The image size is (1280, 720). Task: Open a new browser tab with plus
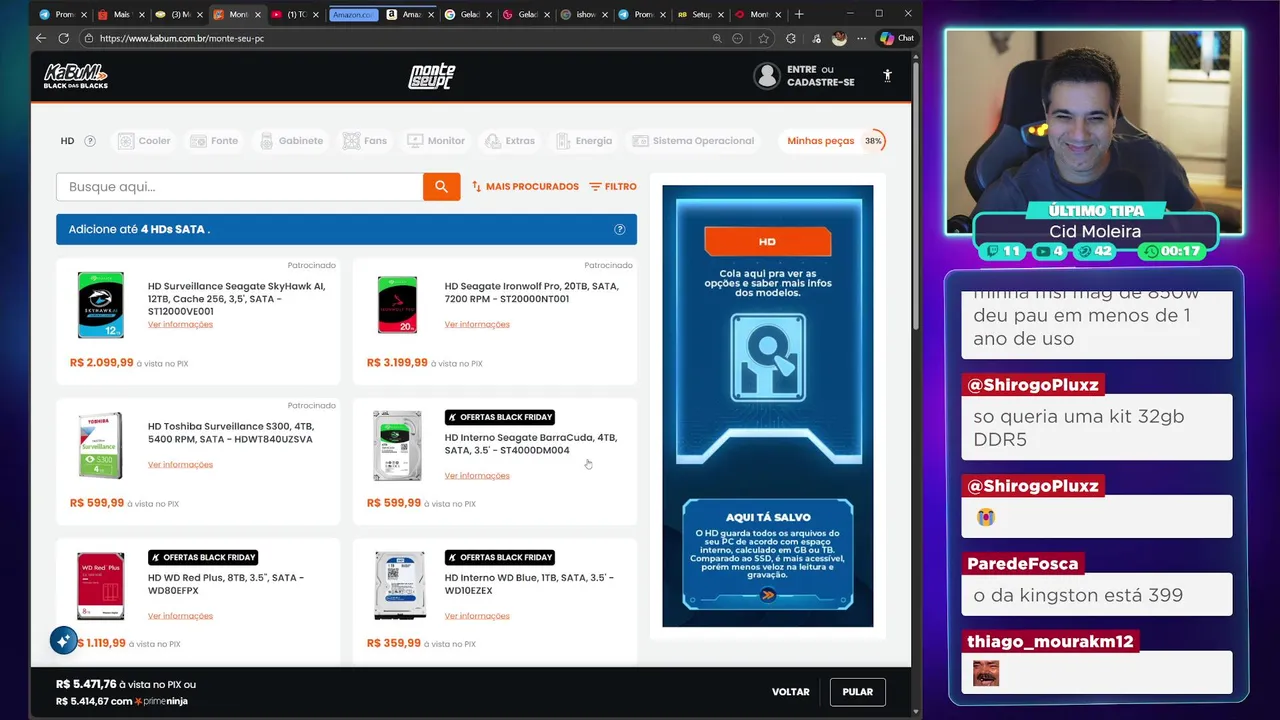point(798,14)
